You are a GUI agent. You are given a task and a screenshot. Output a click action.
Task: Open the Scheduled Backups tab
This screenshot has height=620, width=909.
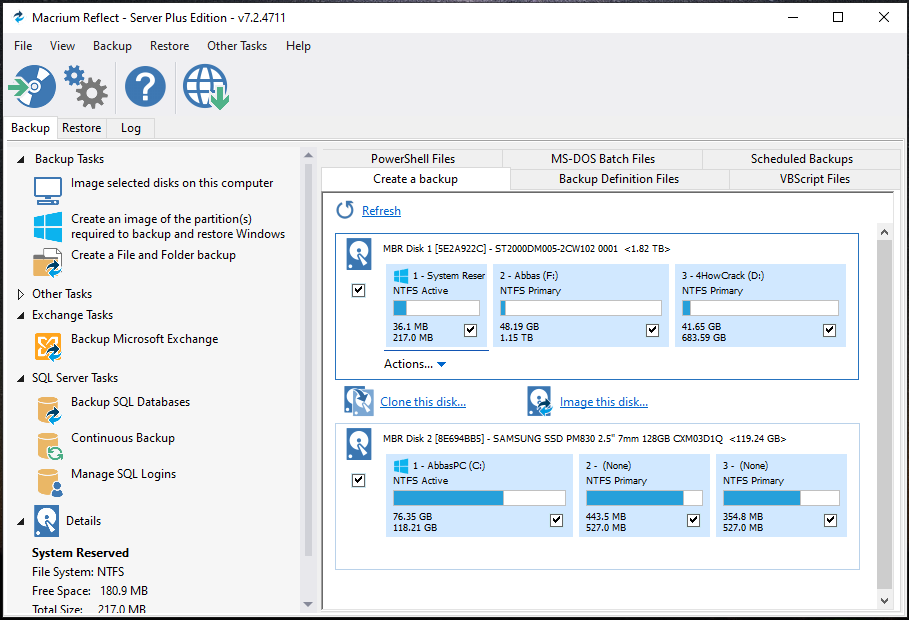[x=801, y=159]
